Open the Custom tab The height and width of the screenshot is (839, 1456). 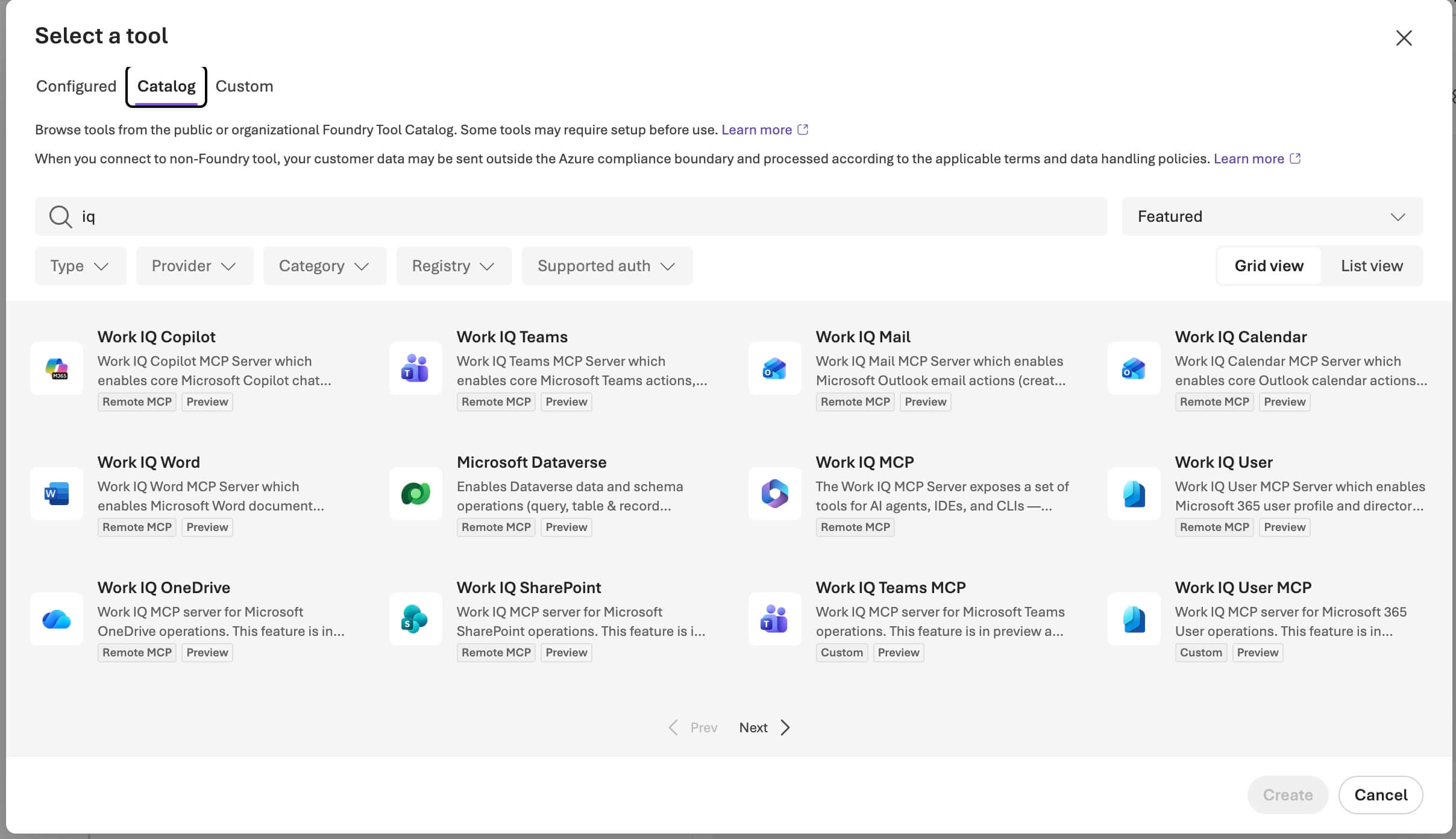pos(244,86)
